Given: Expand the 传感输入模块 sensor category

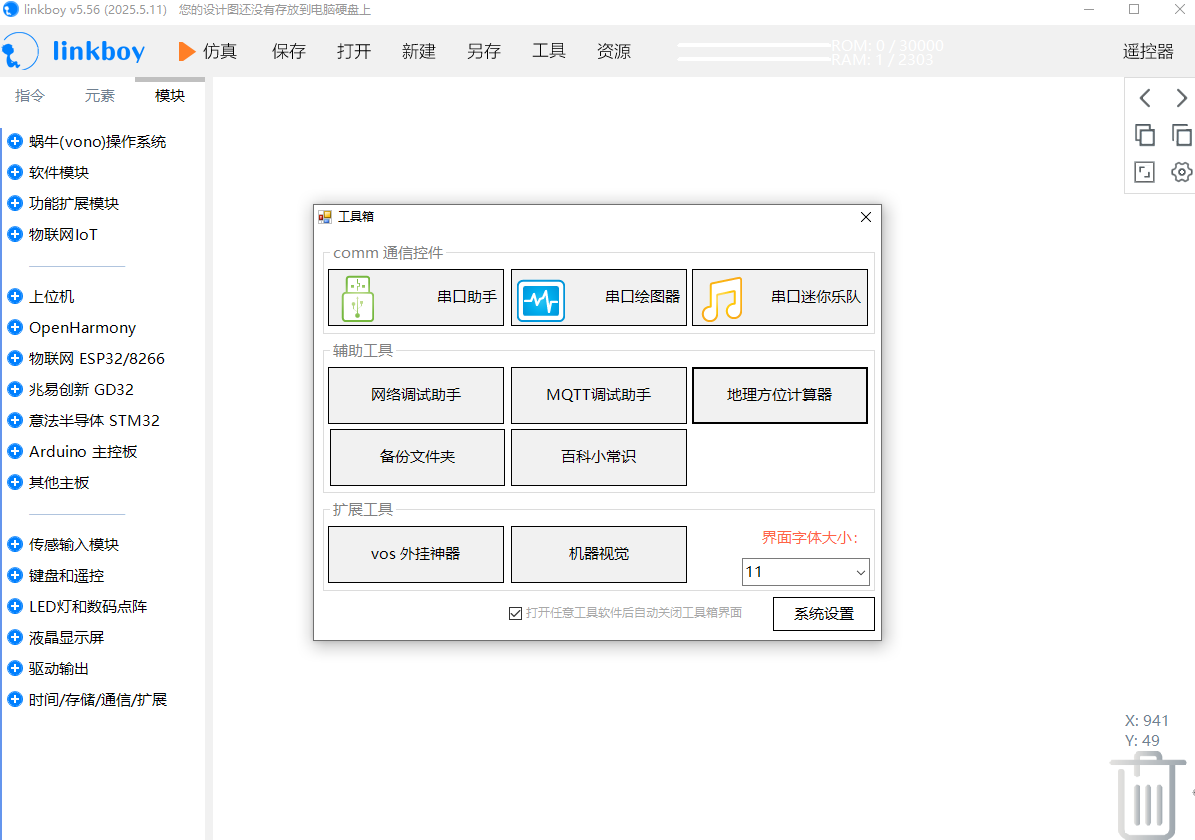Looking at the screenshot, I should pos(15,545).
